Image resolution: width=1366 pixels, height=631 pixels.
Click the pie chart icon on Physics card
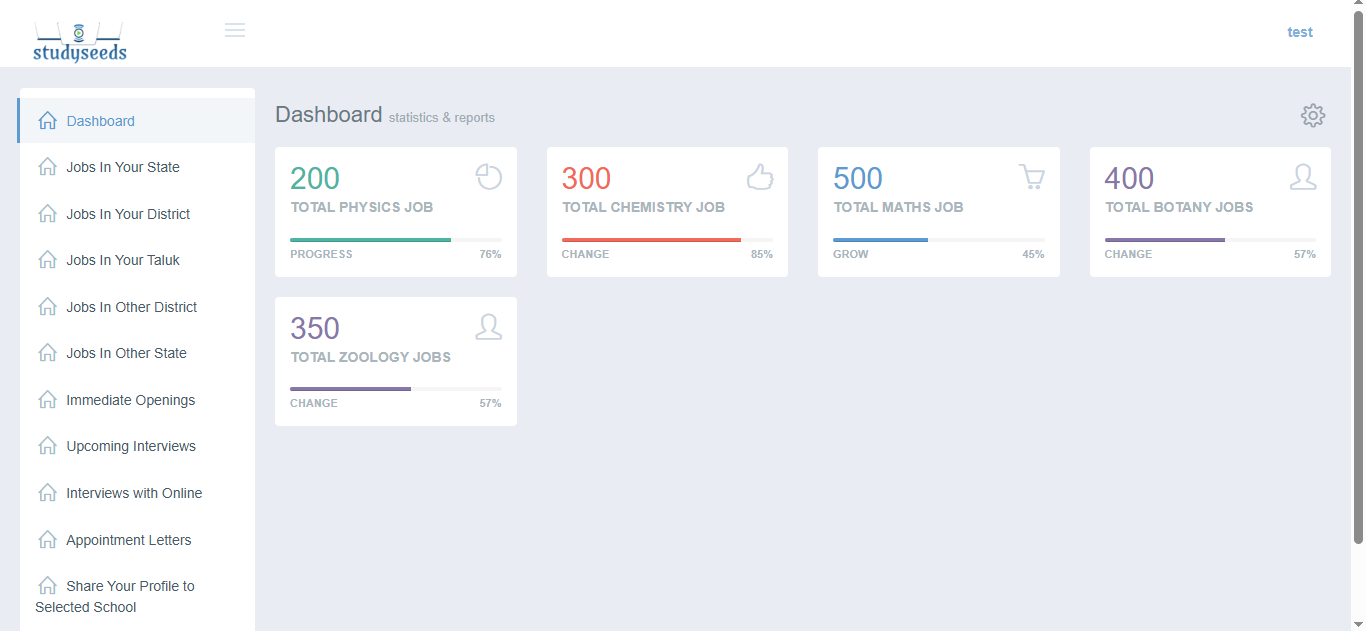coord(488,177)
